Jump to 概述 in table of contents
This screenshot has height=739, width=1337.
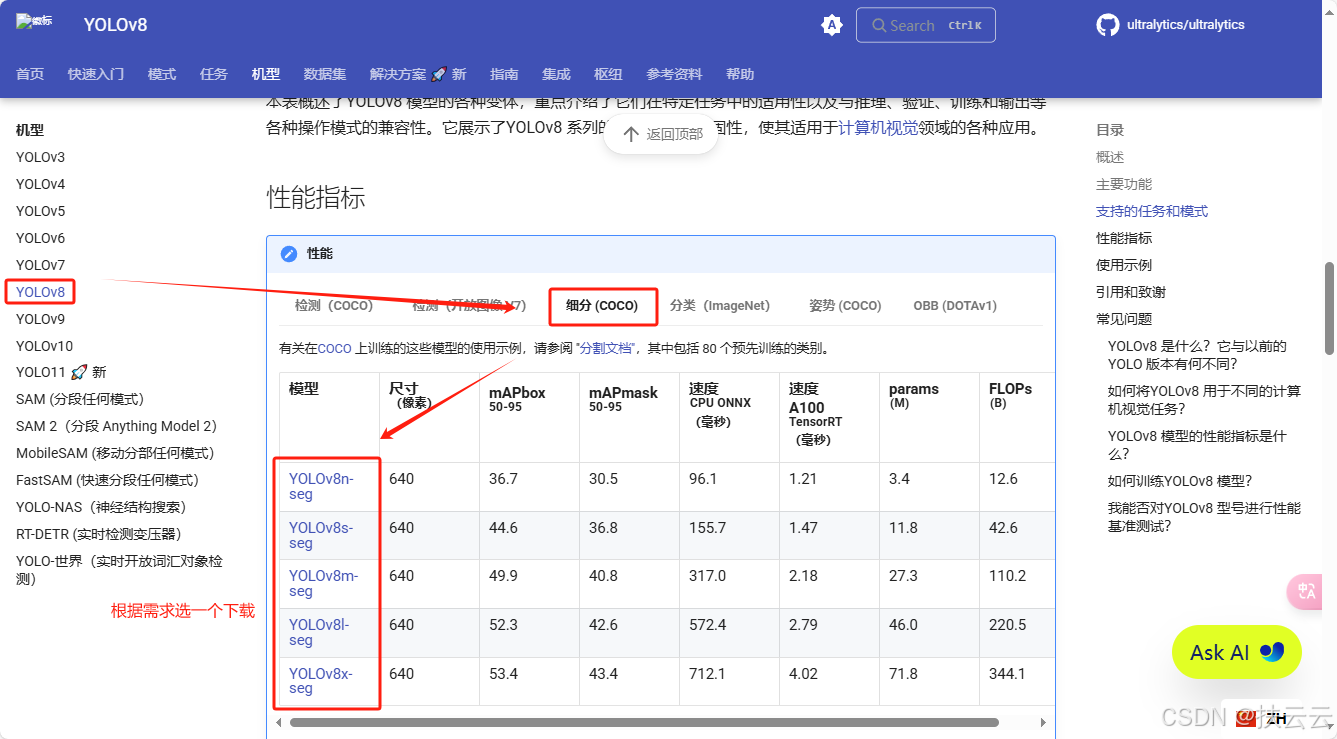(1110, 157)
